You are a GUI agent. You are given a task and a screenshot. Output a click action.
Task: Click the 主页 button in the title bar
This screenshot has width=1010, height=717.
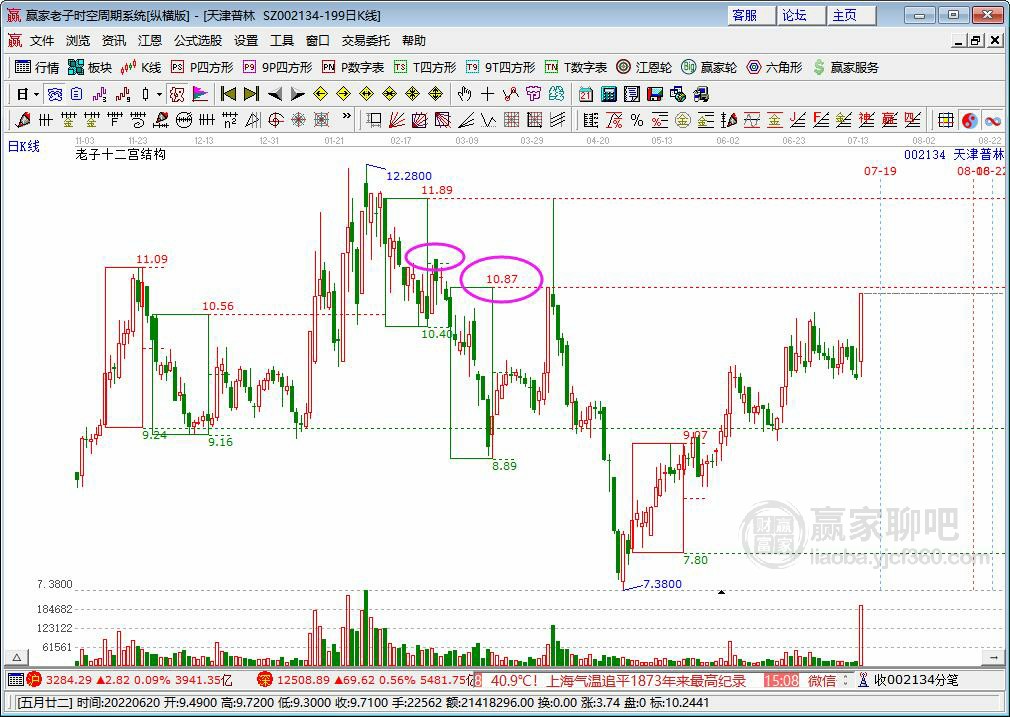pos(852,15)
